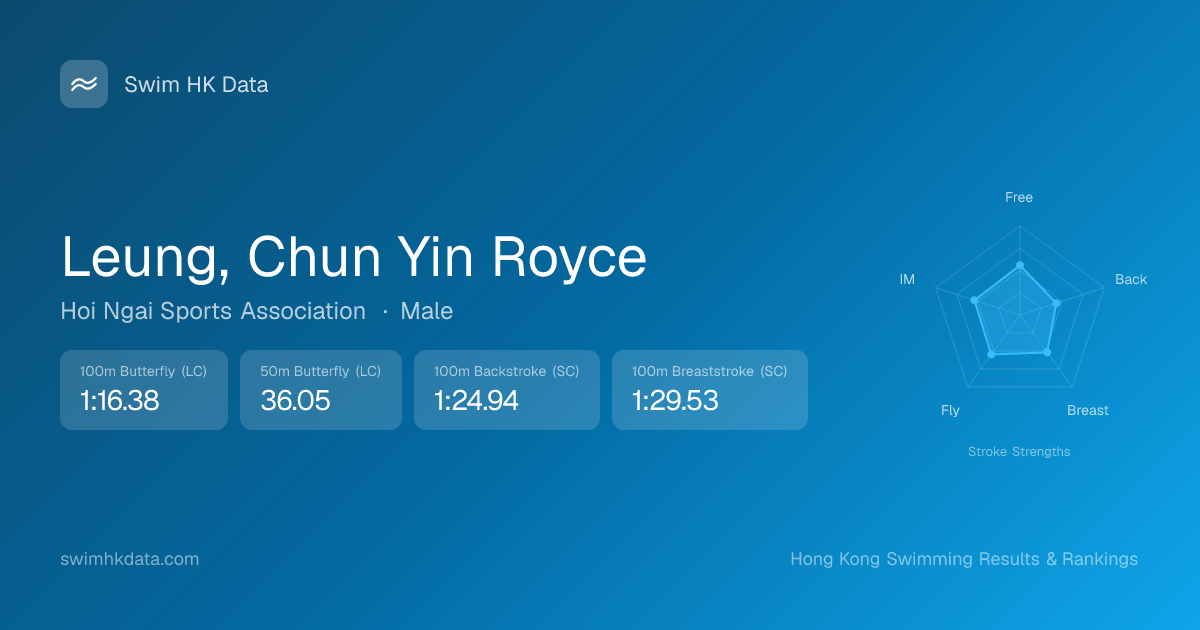Click the Free axis label on radar chart

tap(1019, 197)
